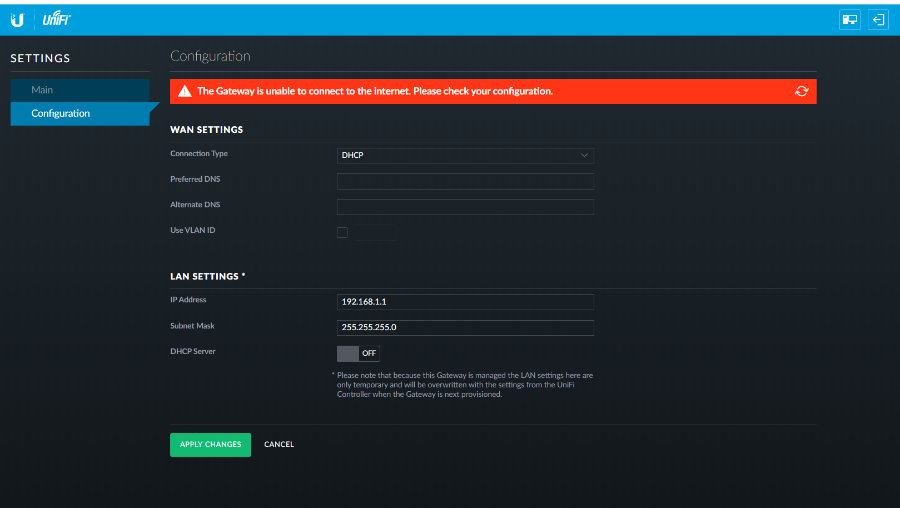
Task: Click the Cancel button
Action: pyautogui.click(x=279, y=444)
